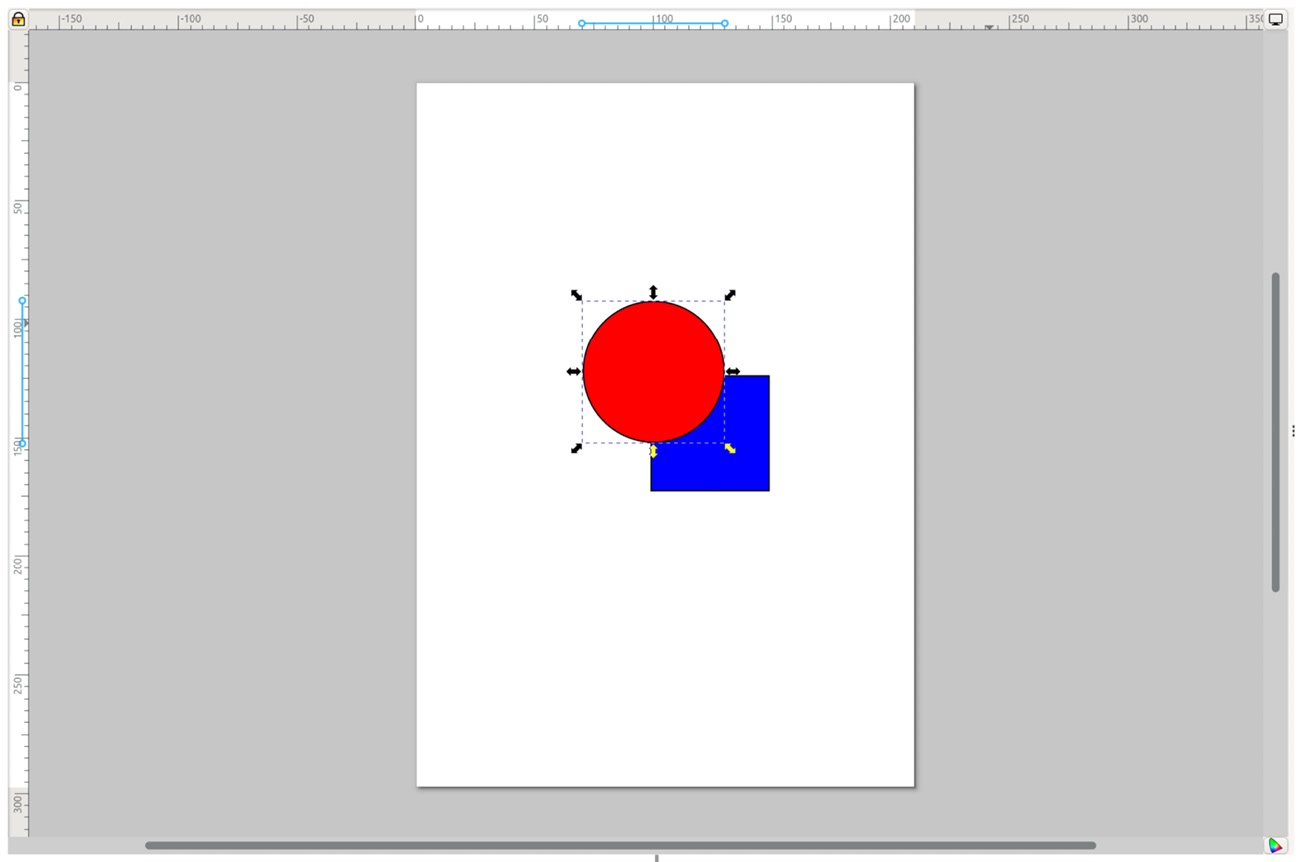
Task: Click the yellow bottom-right corner scale handle
Action: [x=730, y=448]
